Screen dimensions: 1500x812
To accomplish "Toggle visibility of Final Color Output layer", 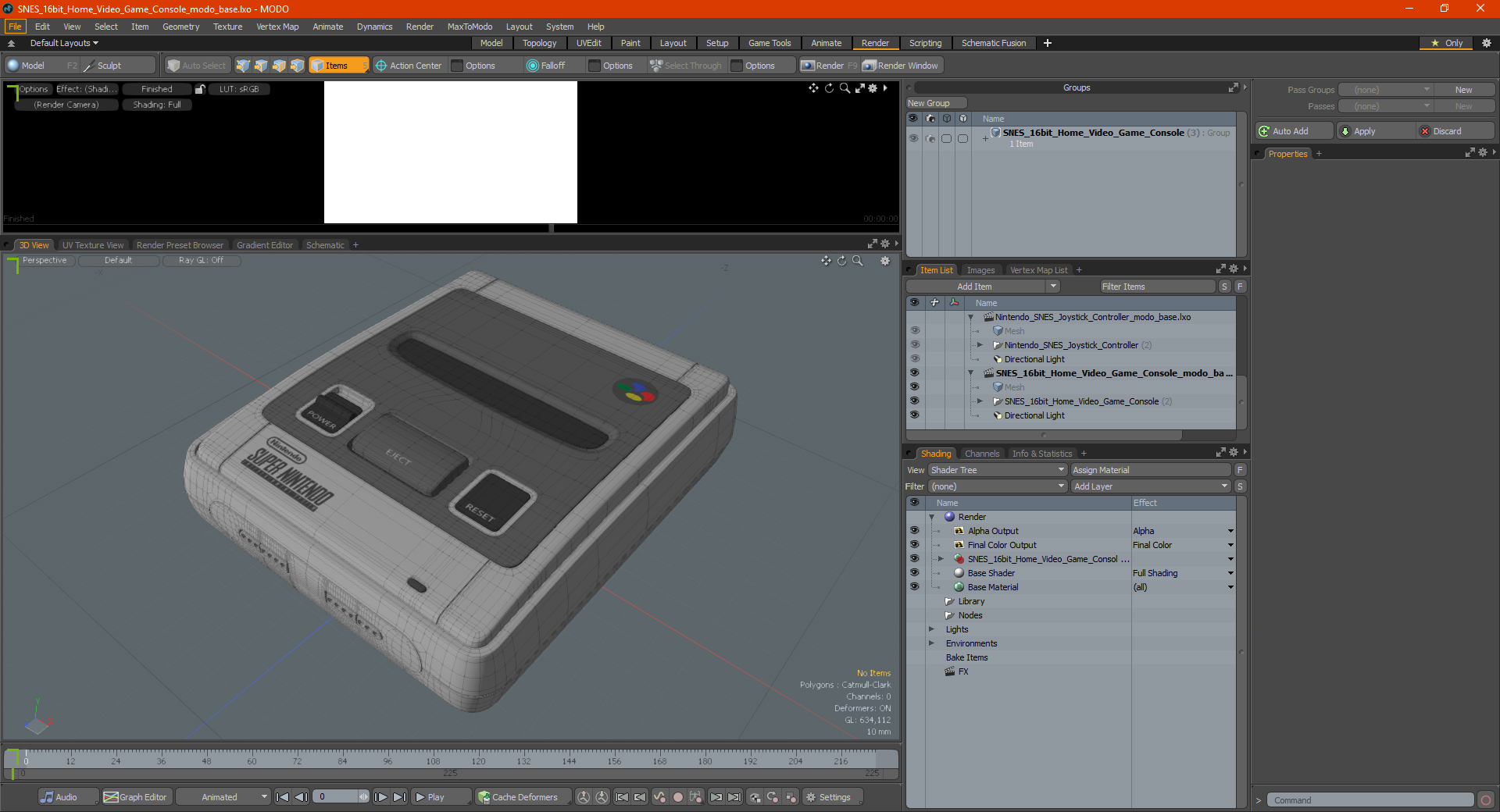I will [x=914, y=544].
